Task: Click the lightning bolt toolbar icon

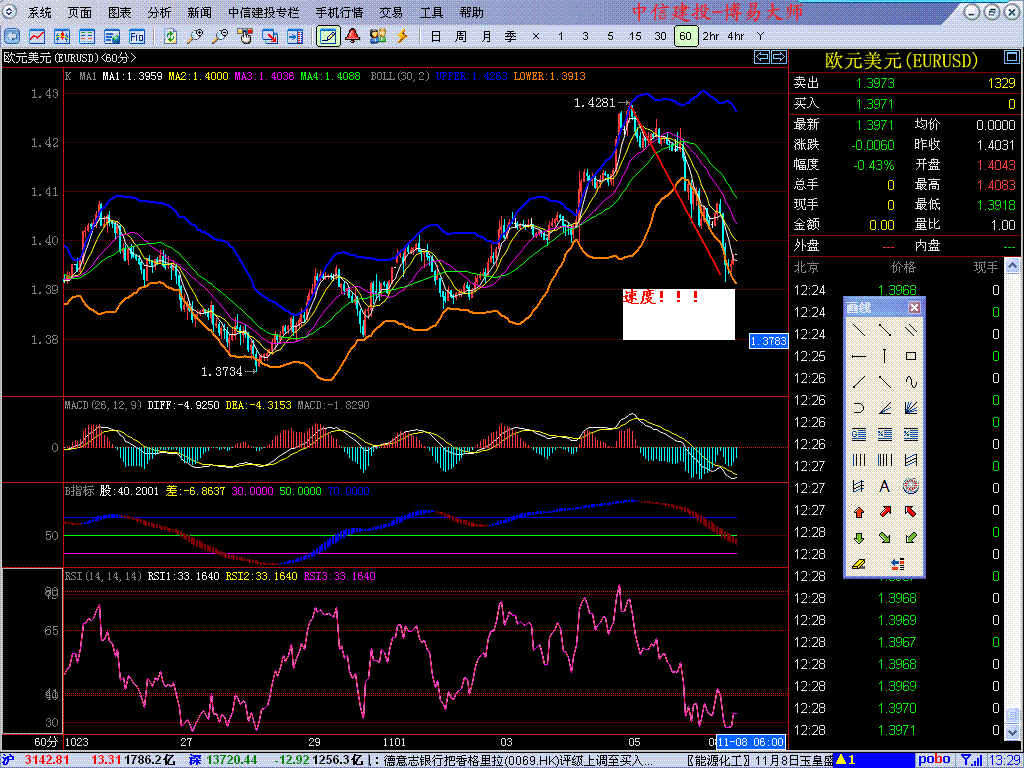Action: click(402, 36)
